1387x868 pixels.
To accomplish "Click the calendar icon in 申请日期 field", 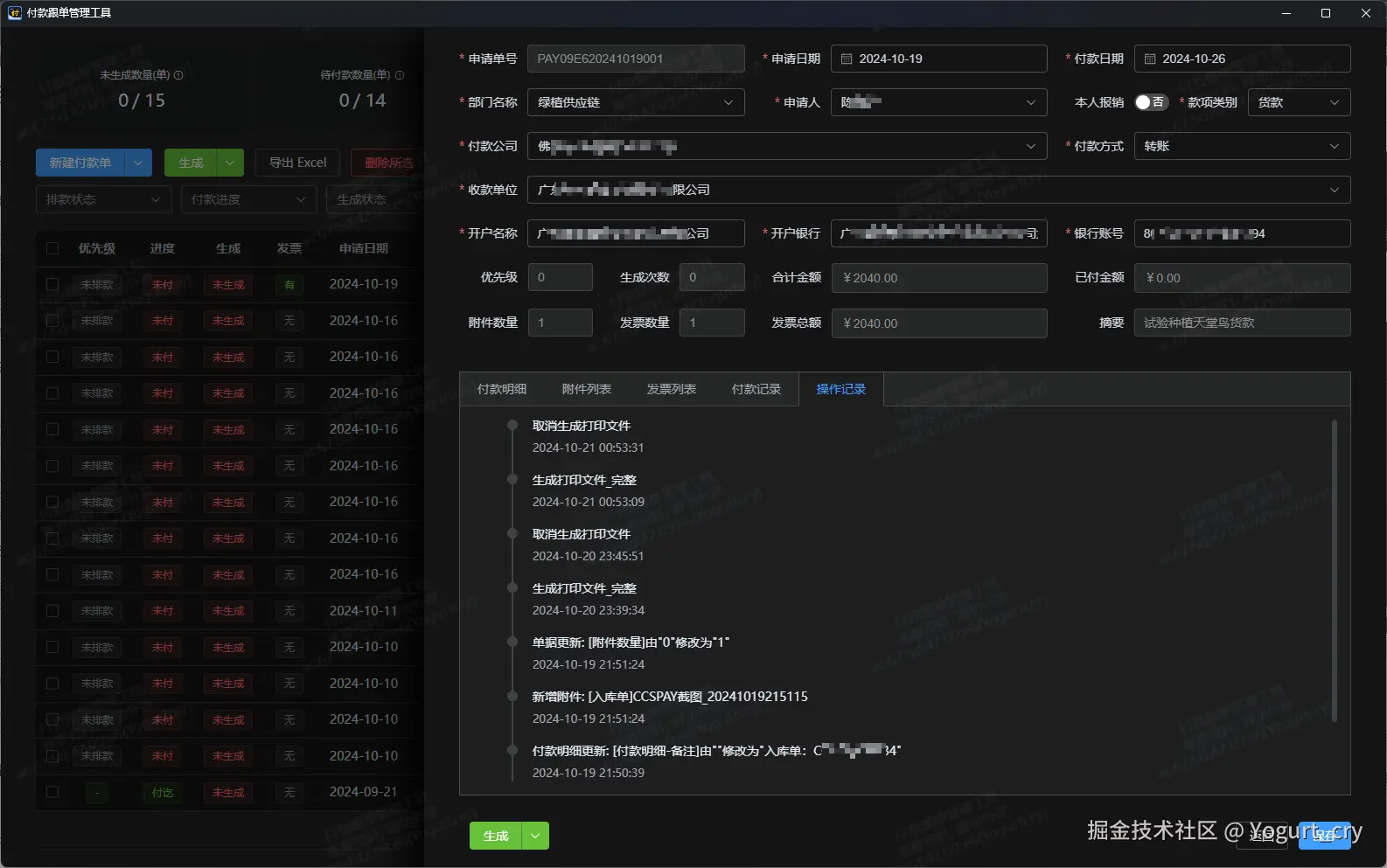I will pyautogui.click(x=847, y=59).
